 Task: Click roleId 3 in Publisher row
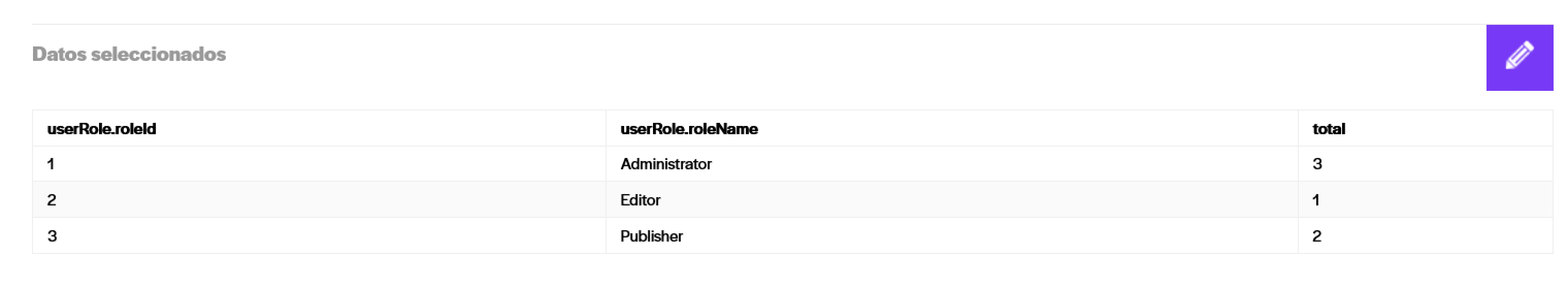(x=52, y=236)
